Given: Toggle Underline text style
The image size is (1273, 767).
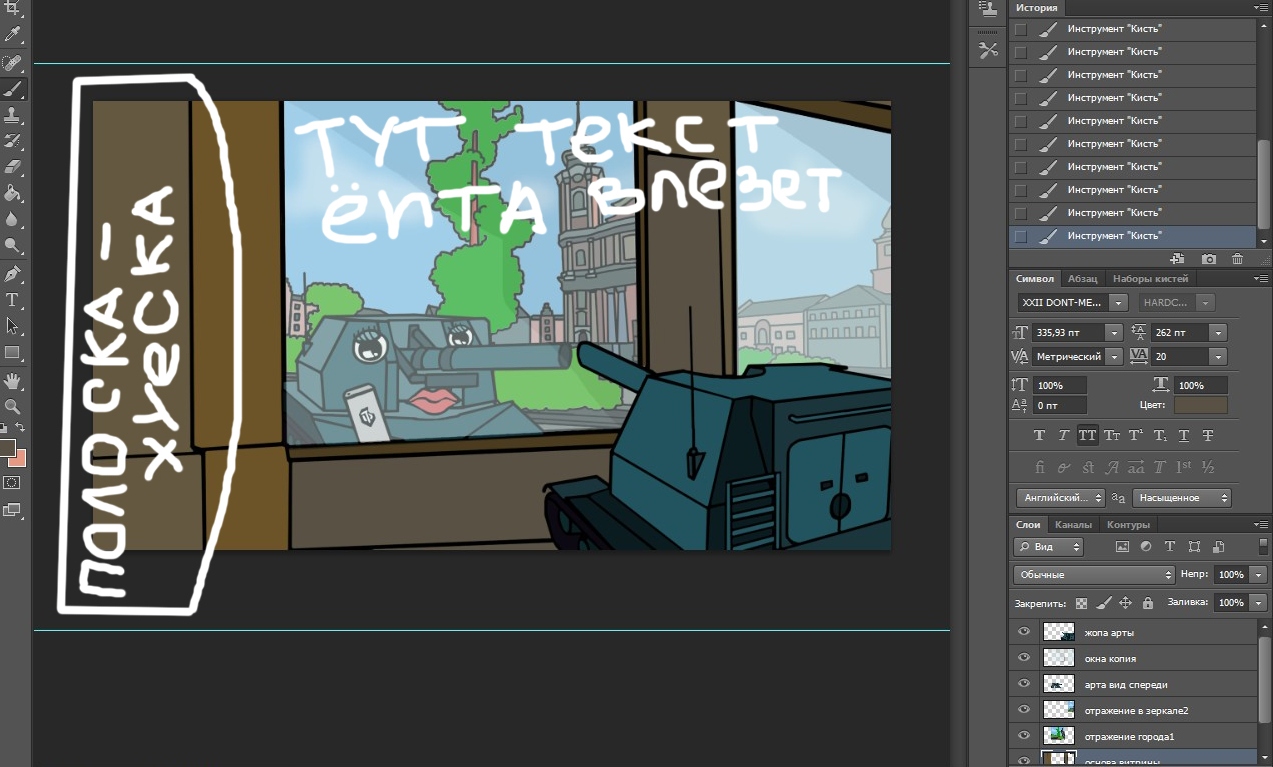Looking at the screenshot, I should [1184, 435].
